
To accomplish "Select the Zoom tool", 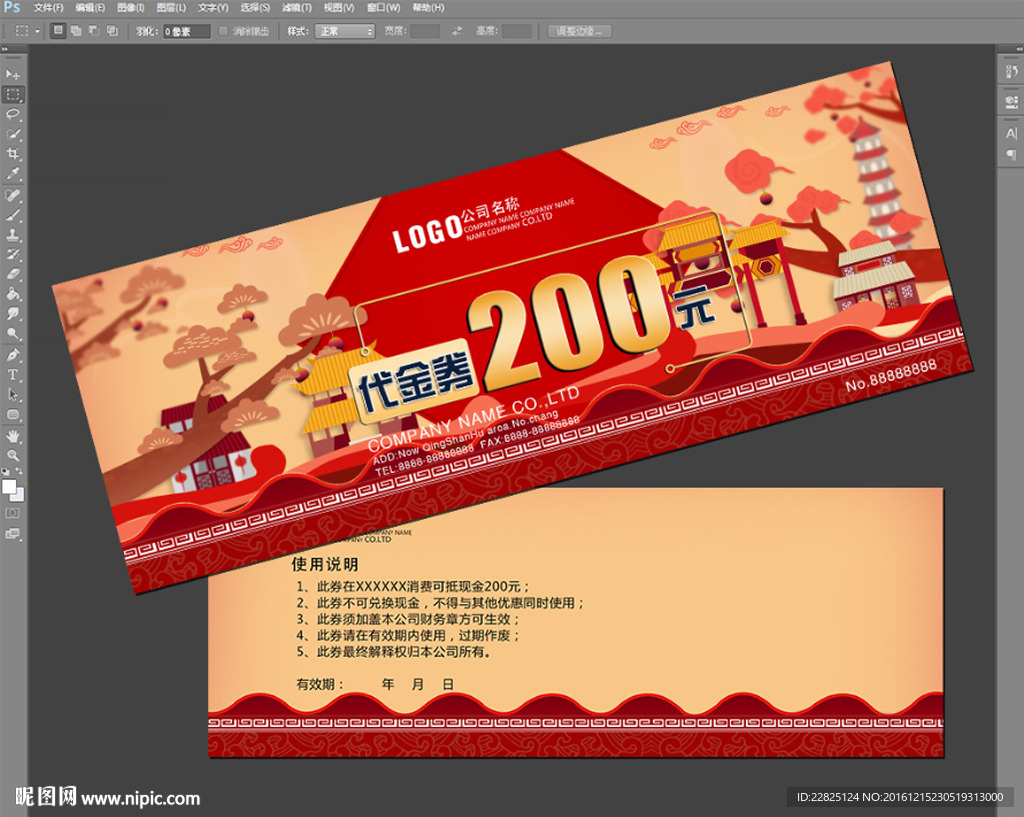I will pyautogui.click(x=13, y=456).
